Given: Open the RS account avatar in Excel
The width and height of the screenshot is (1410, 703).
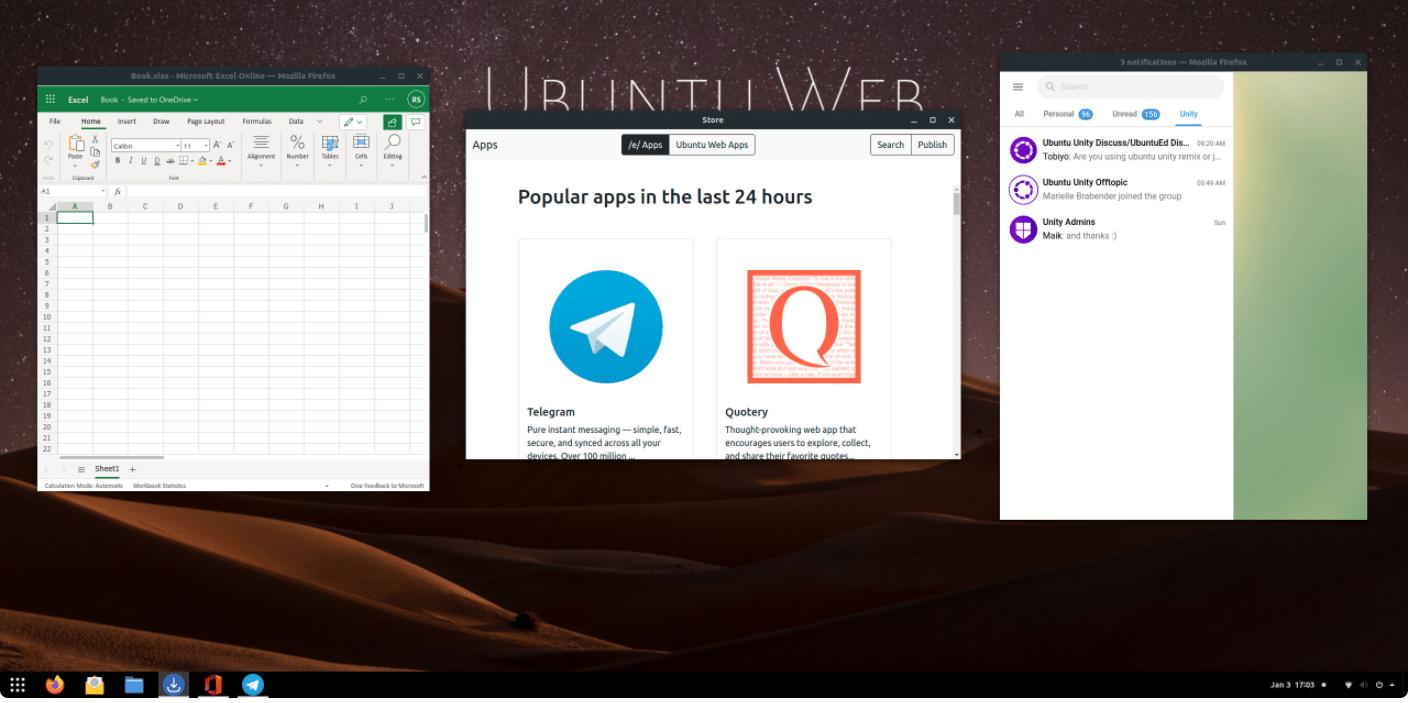Looking at the screenshot, I should (x=416, y=99).
